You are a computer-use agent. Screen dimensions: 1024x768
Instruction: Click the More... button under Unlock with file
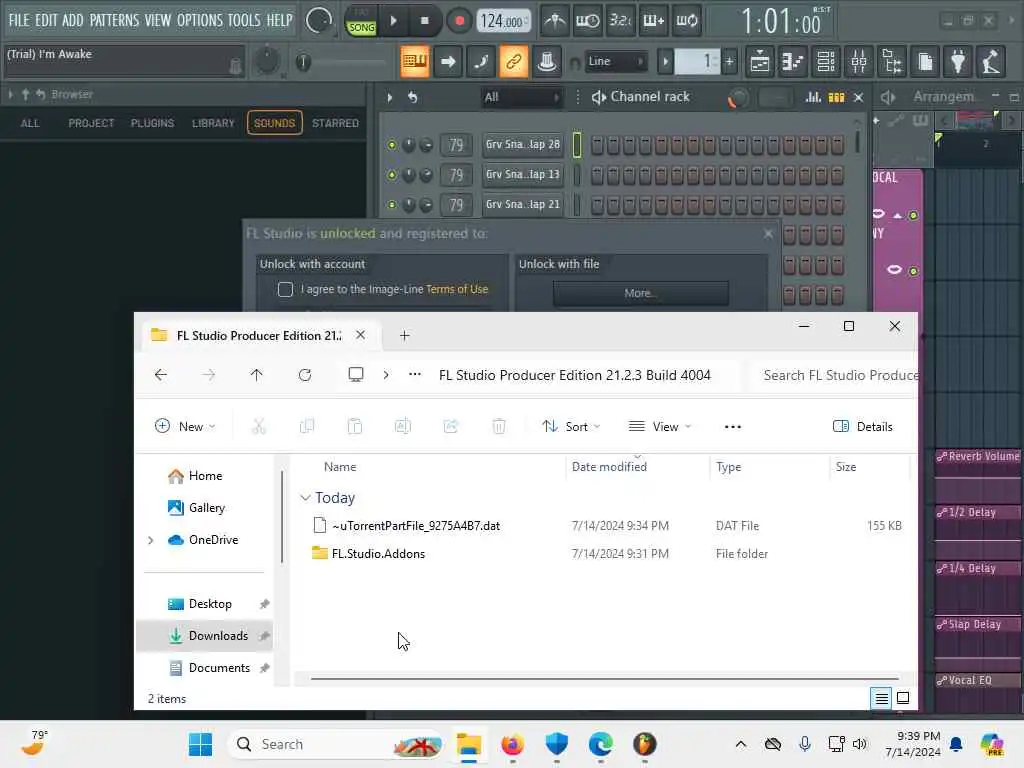click(x=641, y=293)
